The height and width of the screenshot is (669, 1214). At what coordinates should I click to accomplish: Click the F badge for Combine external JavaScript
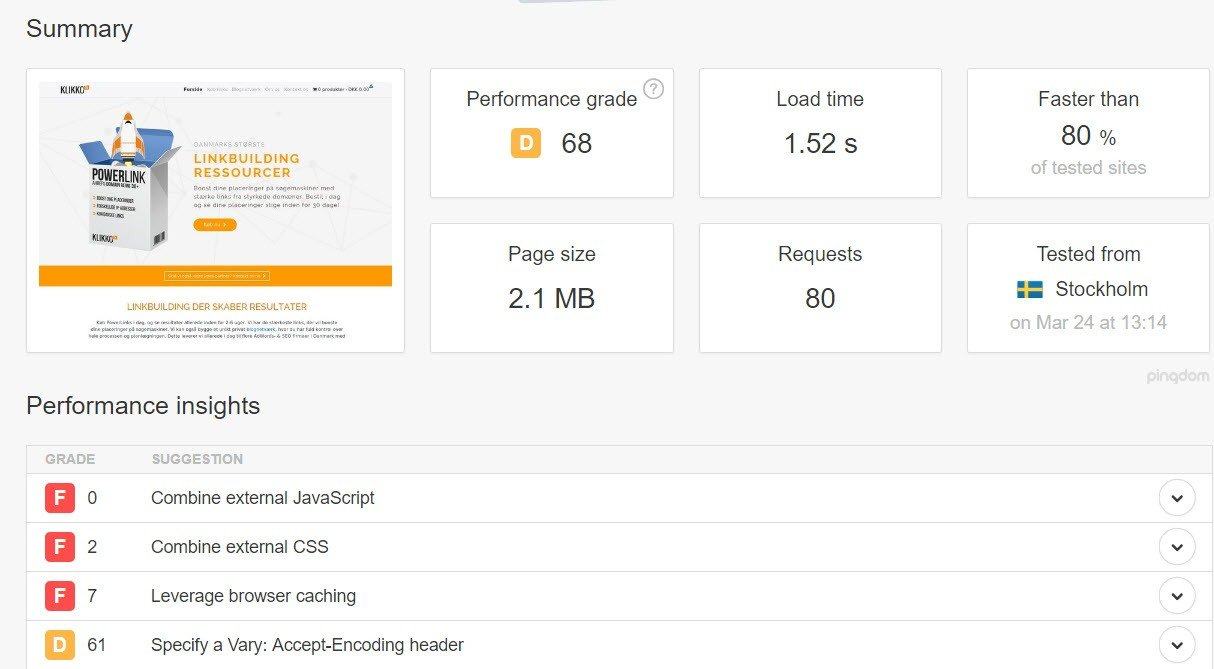pyautogui.click(x=60, y=498)
